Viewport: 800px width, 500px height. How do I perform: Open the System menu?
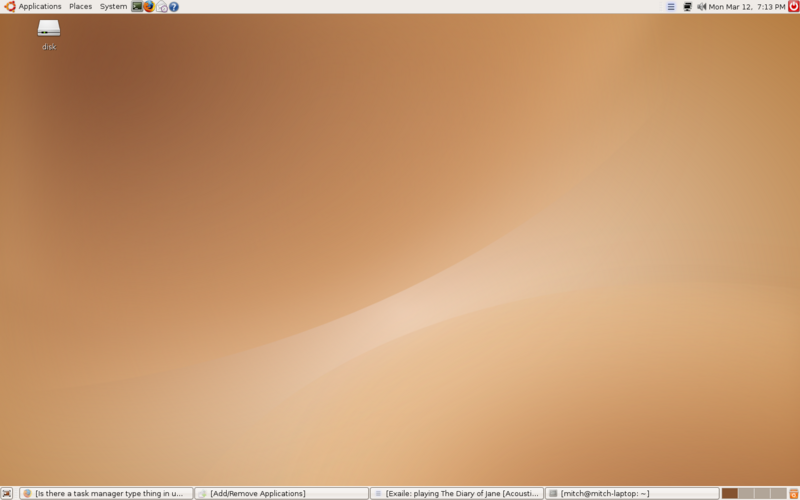pyautogui.click(x=113, y=7)
